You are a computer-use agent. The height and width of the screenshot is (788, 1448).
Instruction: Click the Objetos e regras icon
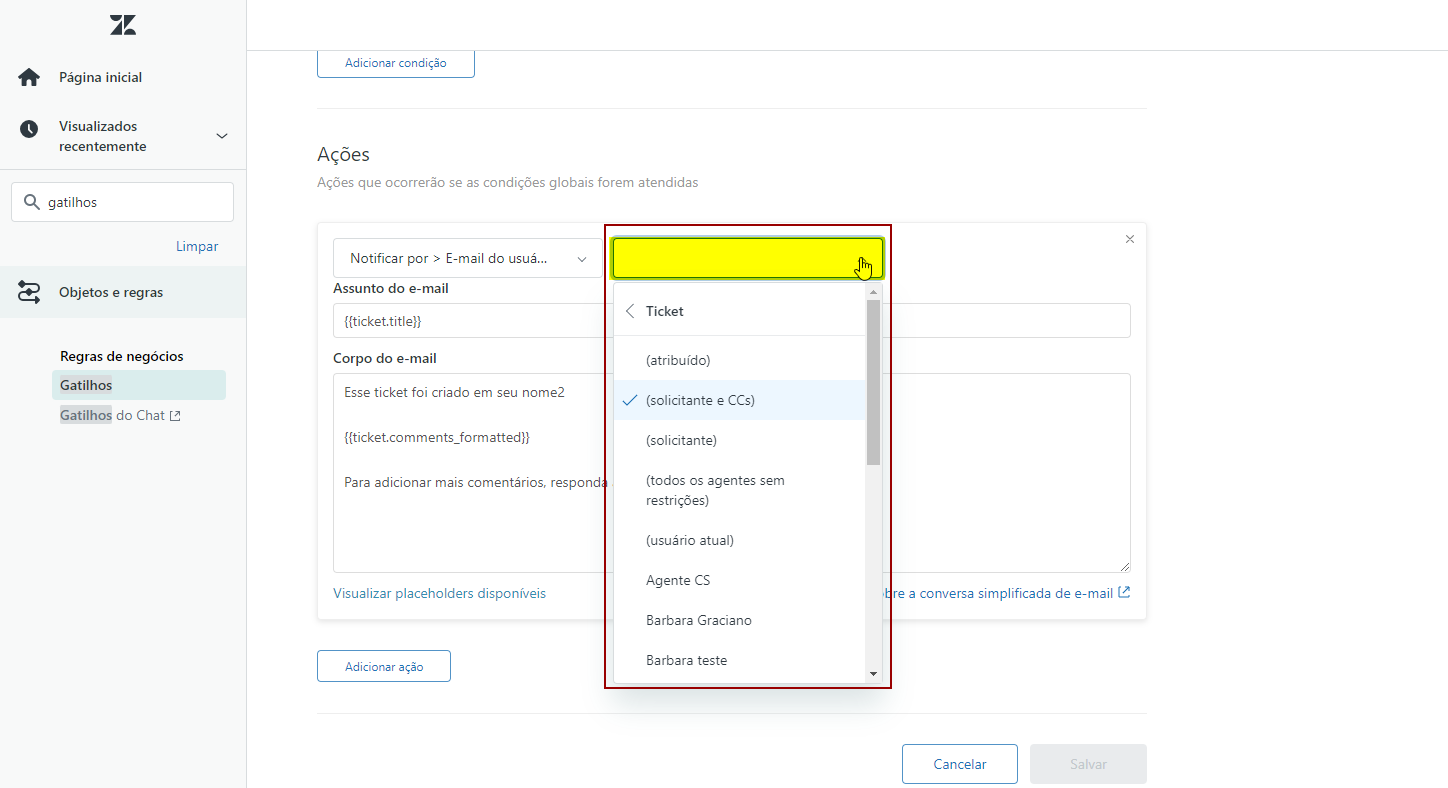click(29, 292)
